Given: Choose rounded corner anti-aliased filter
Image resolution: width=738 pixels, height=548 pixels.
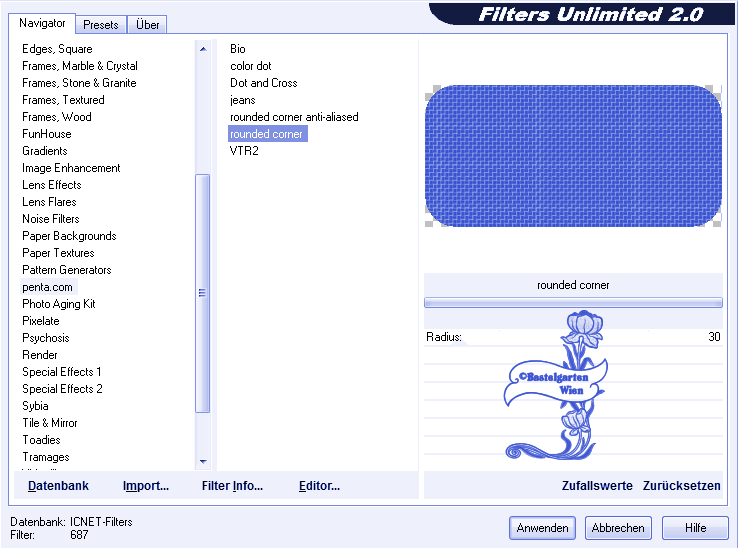Looking at the screenshot, I should click(294, 117).
